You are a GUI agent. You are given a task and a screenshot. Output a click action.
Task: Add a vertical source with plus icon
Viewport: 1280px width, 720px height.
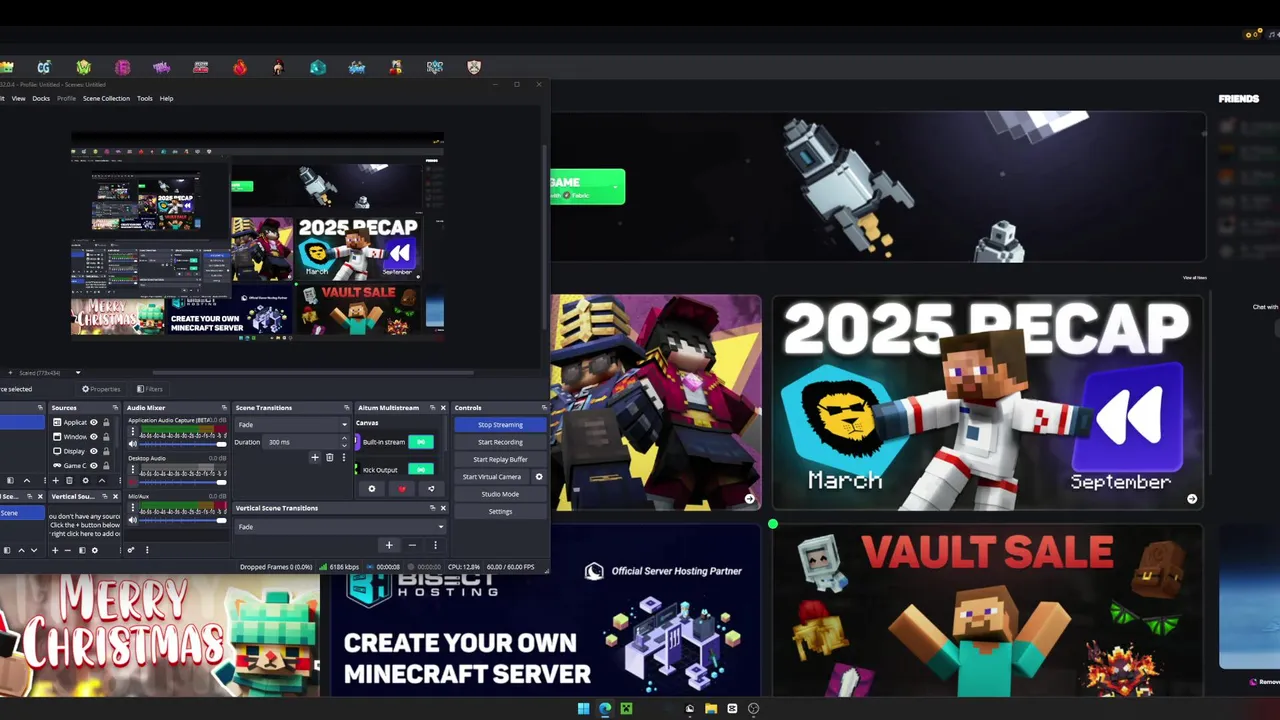(55, 550)
